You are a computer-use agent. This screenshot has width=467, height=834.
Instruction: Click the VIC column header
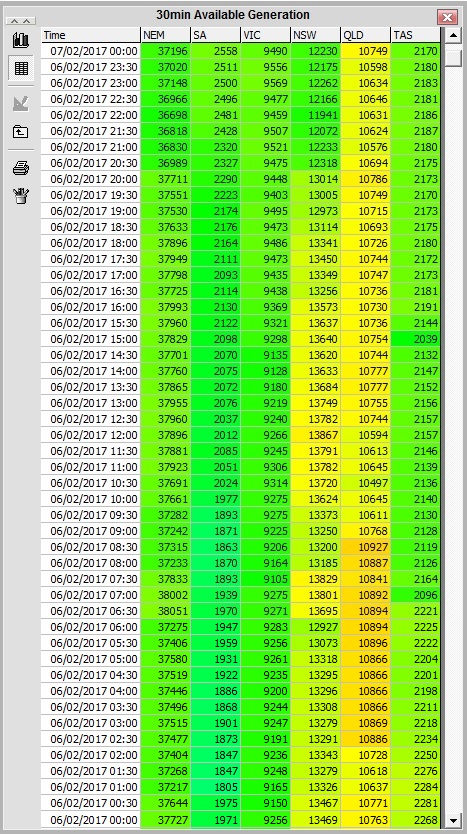pos(265,35)
